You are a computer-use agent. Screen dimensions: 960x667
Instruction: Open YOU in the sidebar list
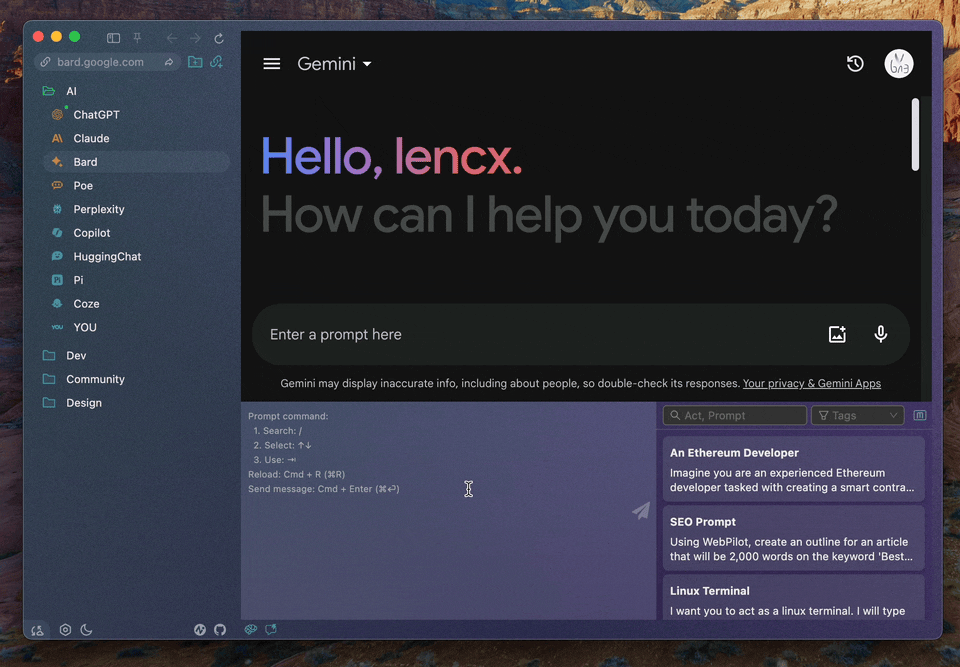[137, 328]
